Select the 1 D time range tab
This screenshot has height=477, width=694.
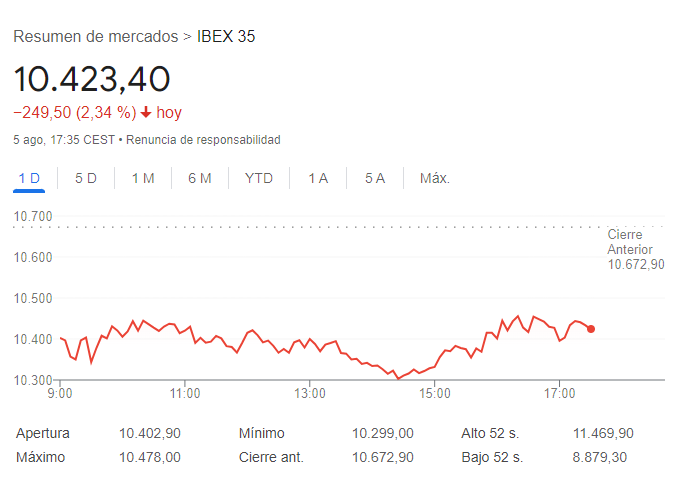click(x=29, y=178)
